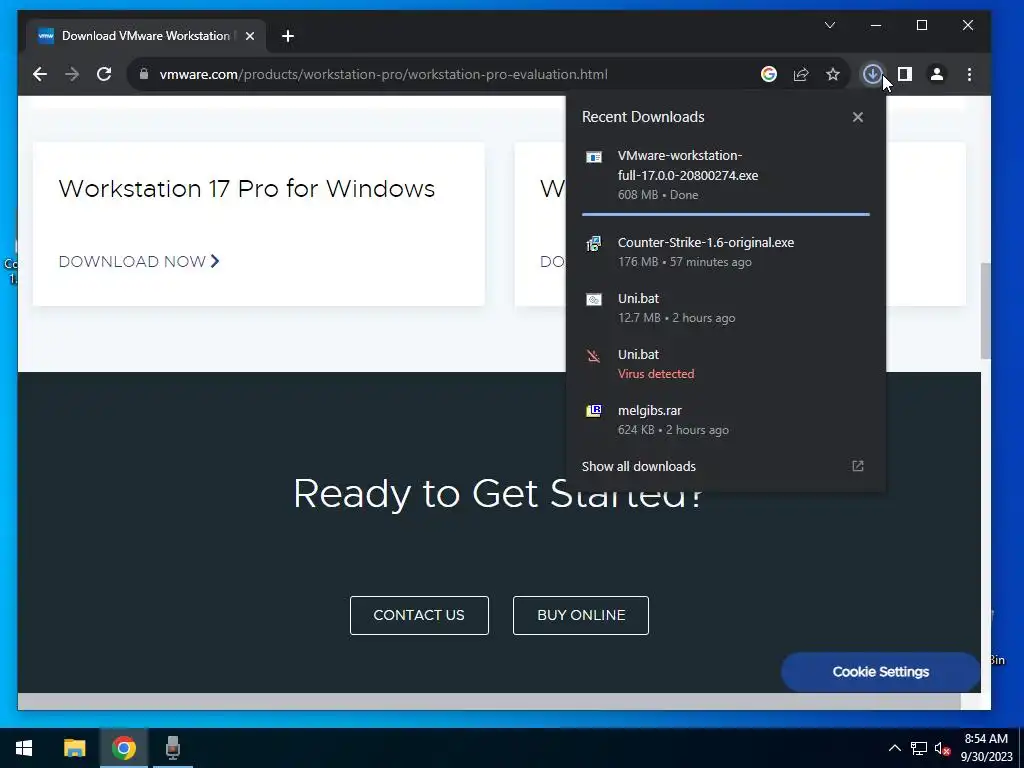Click the melgibs.rar archive icon

[594, 411]
